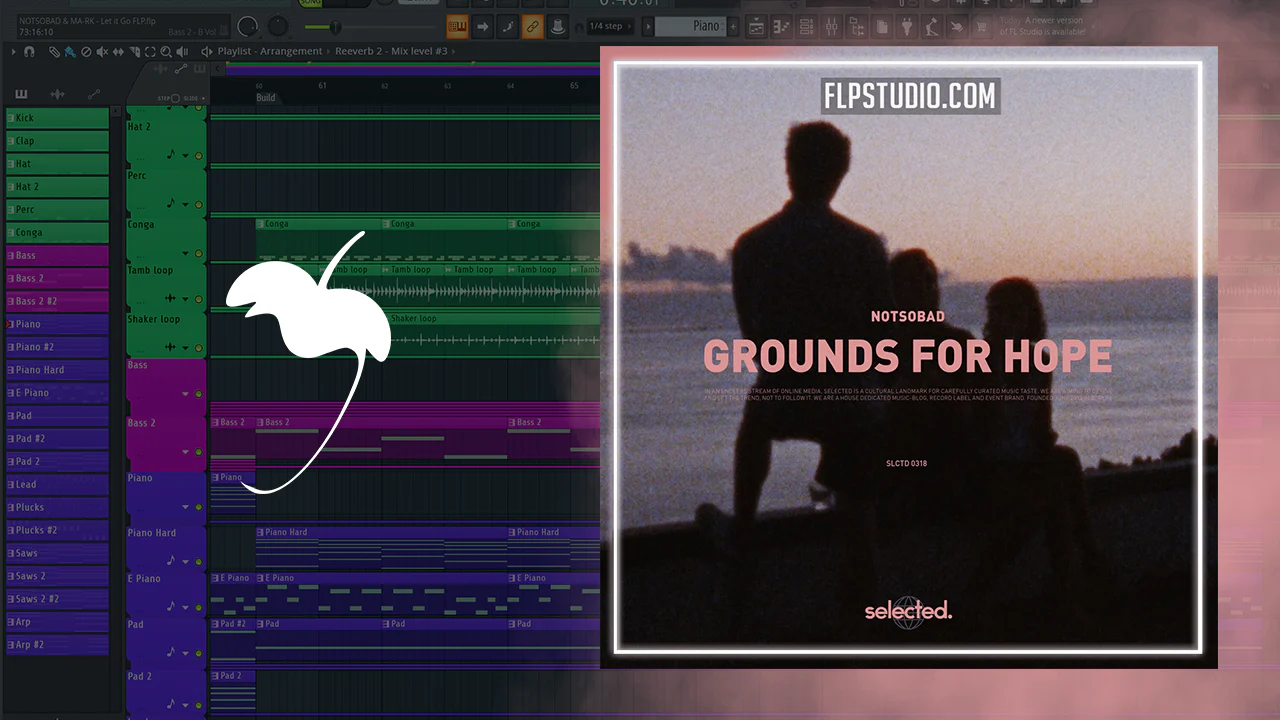Select the Playlist Paint brush tool
Screen dimensions: 1280x720
pos(69,51)
